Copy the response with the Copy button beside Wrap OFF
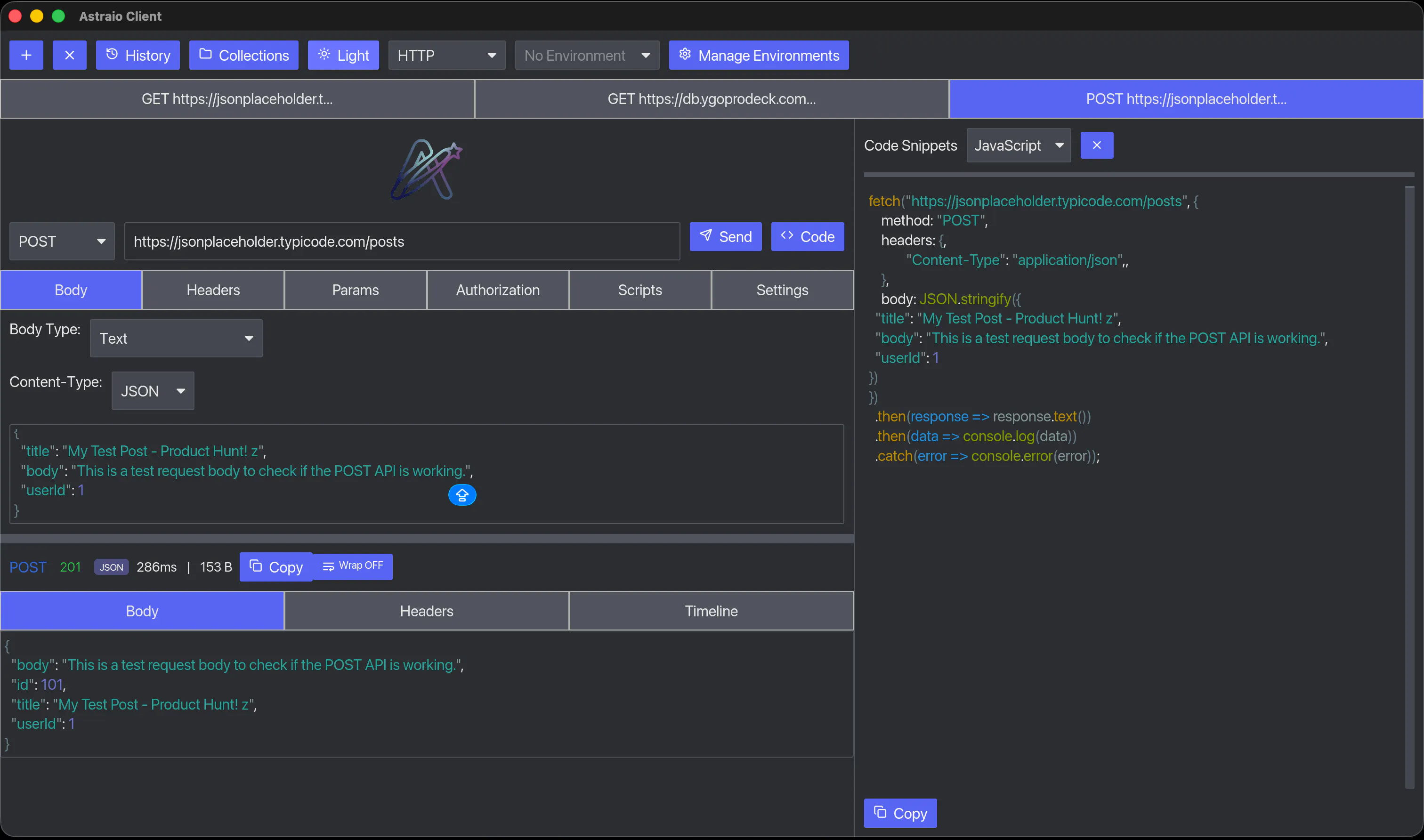 click(x=276, y=566)
